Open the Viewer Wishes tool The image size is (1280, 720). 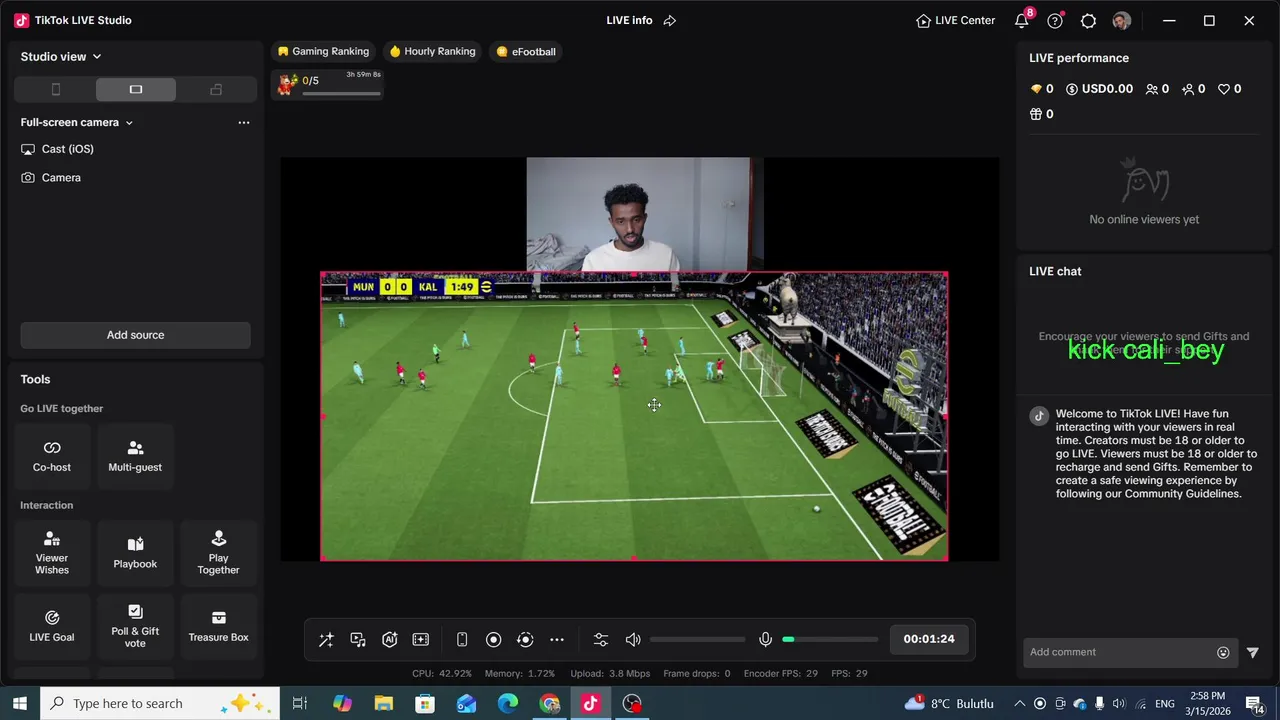(x=52, y=553)
